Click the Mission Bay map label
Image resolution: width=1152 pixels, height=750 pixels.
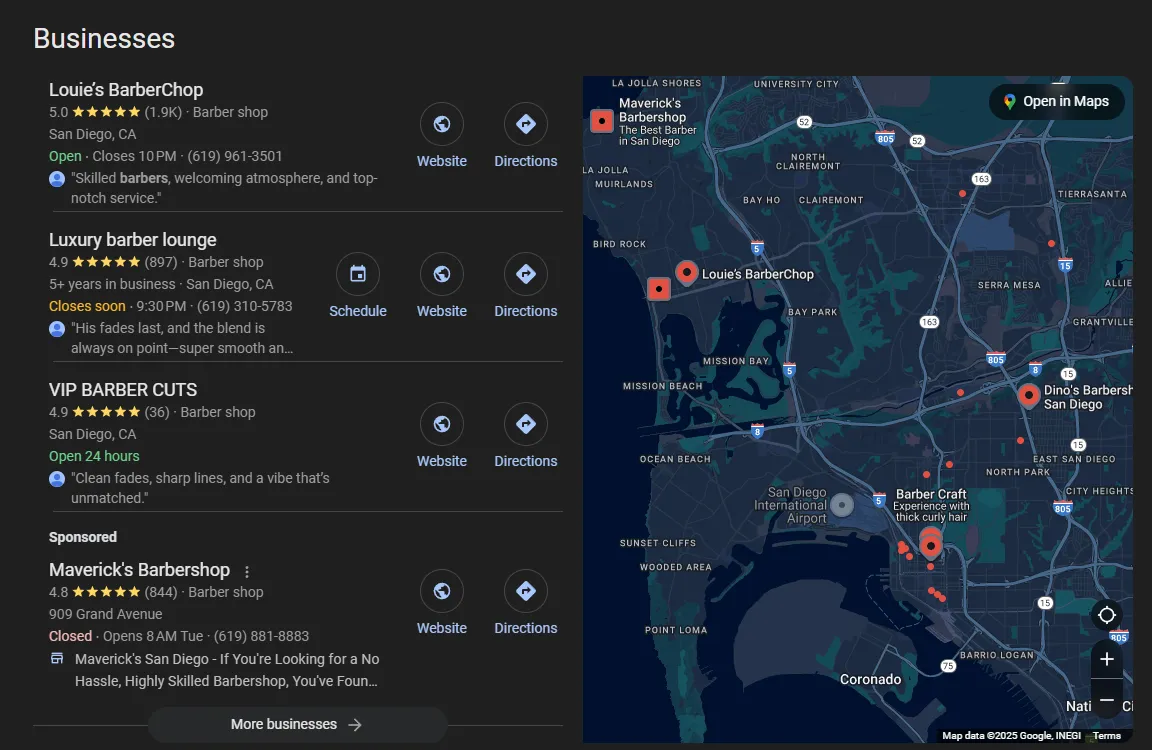tap(735, 361)
